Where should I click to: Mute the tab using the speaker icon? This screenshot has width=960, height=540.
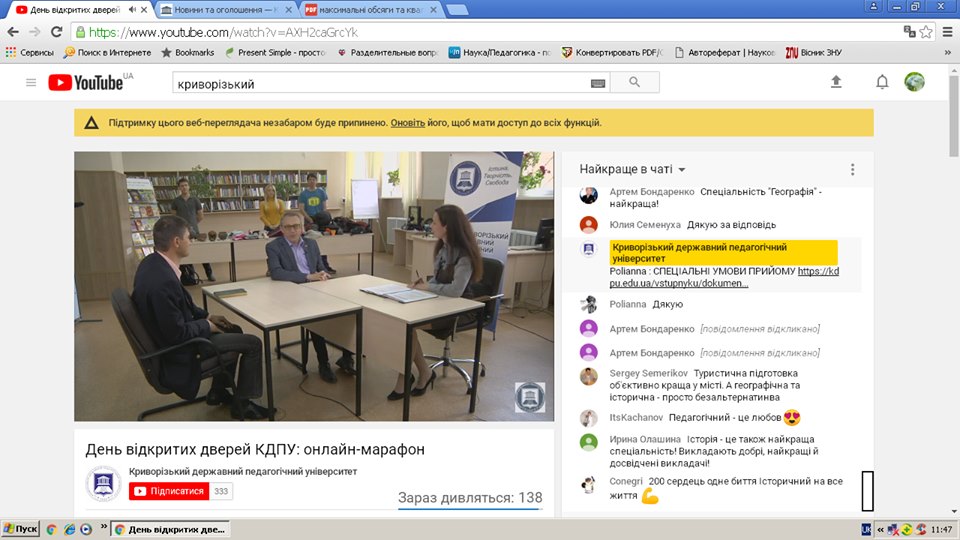click(x=132, y=10)
